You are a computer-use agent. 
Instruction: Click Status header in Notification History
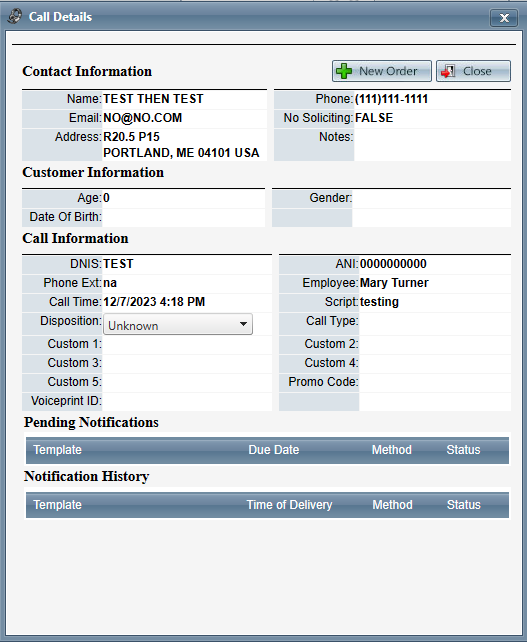(464, 505)
